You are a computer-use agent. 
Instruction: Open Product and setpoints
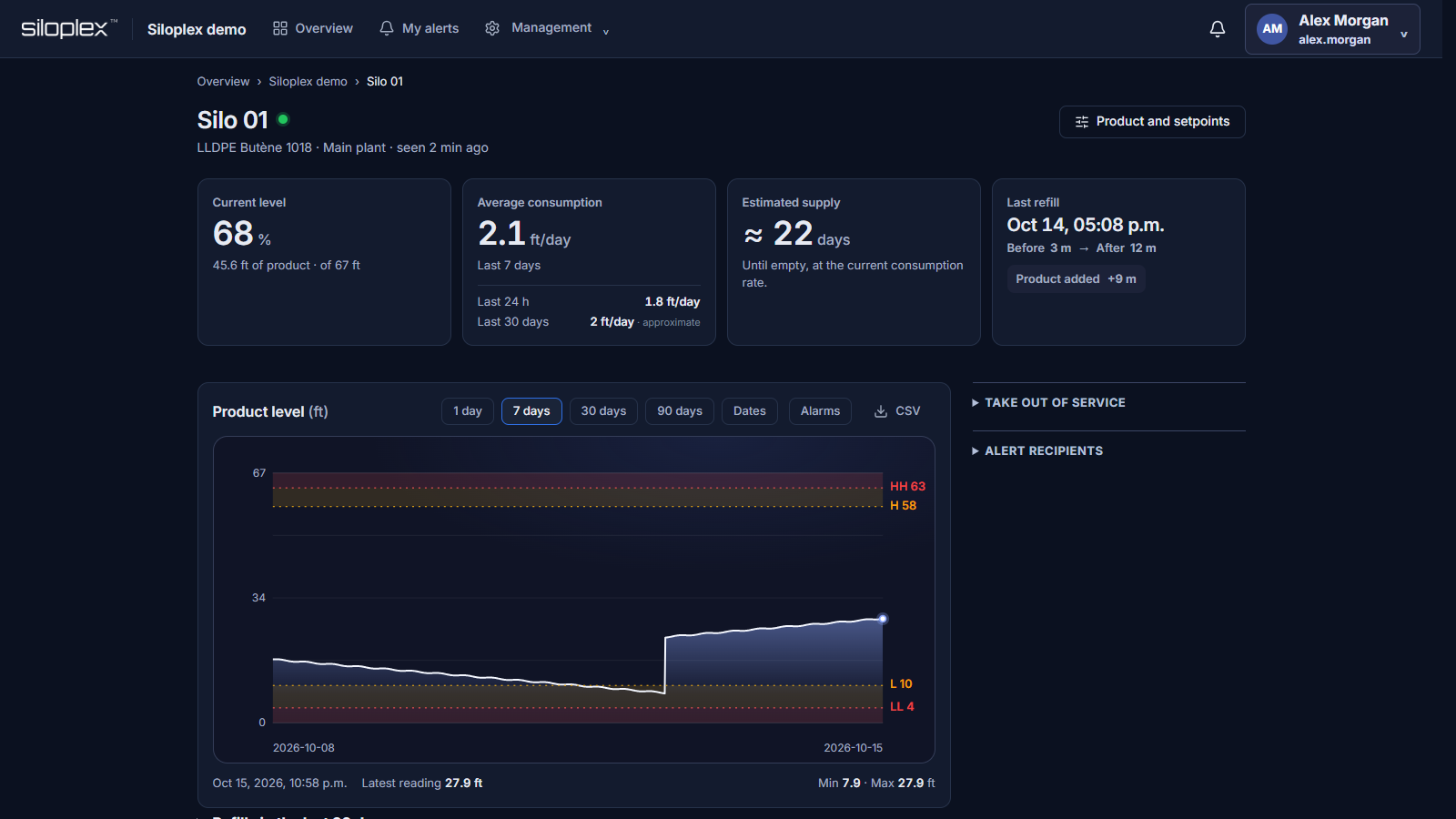pyautogui.click(x=1152, y=122)
